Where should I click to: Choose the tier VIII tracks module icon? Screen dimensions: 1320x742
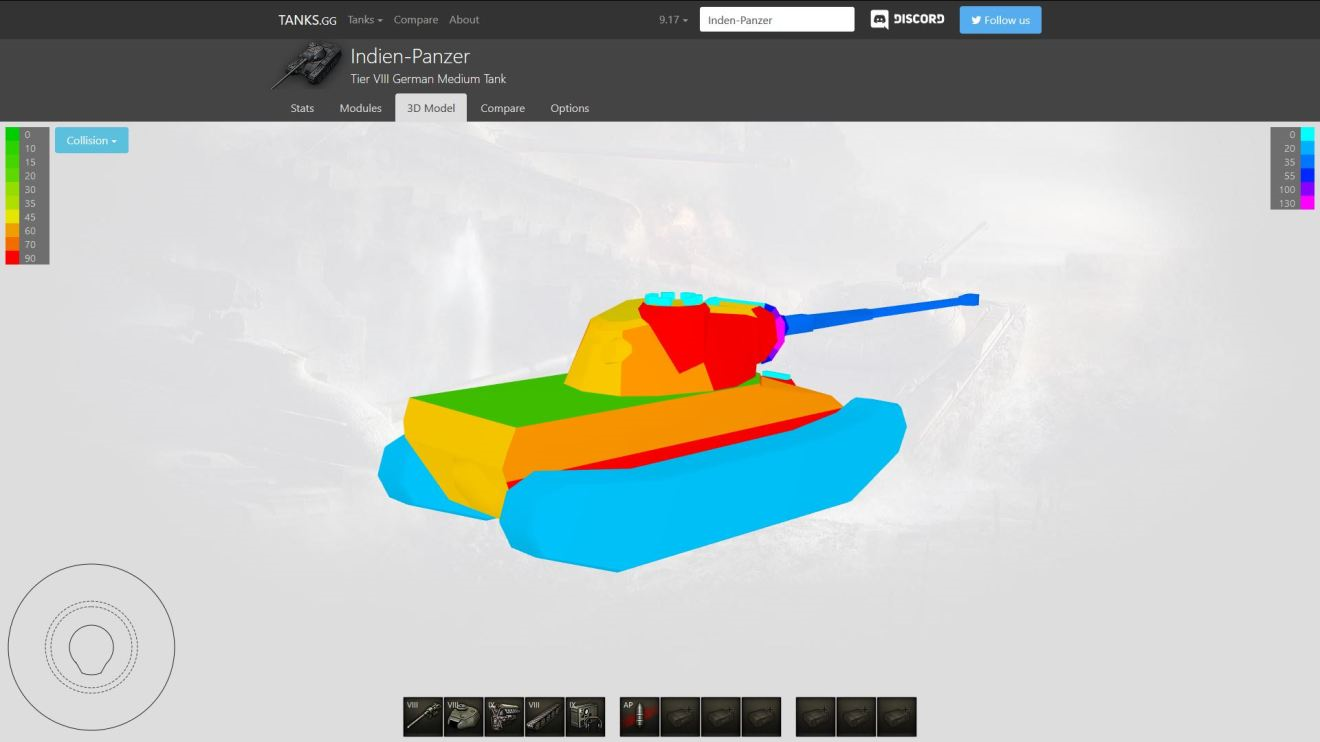(x=545, y=717)
